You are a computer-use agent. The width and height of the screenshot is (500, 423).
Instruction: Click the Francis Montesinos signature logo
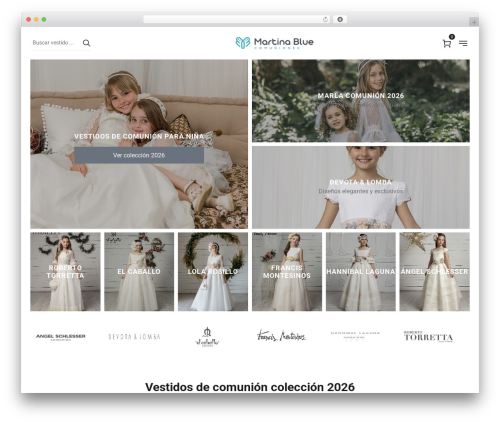281,336
